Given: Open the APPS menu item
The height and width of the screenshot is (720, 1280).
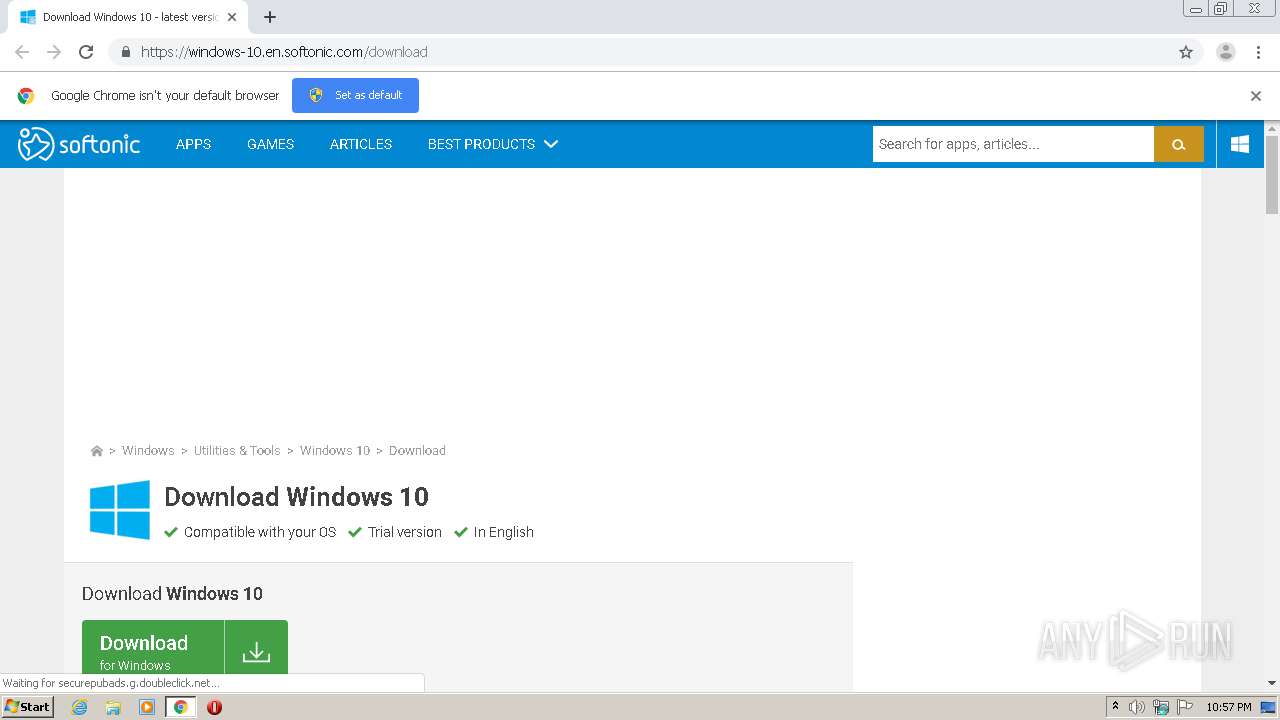Looking at the screenshot, I should pyautogui.click(x=193, y=144).
